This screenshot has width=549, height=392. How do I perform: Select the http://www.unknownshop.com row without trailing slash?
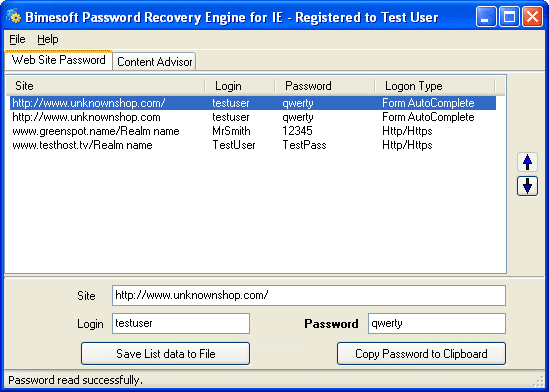pos(253,117)
